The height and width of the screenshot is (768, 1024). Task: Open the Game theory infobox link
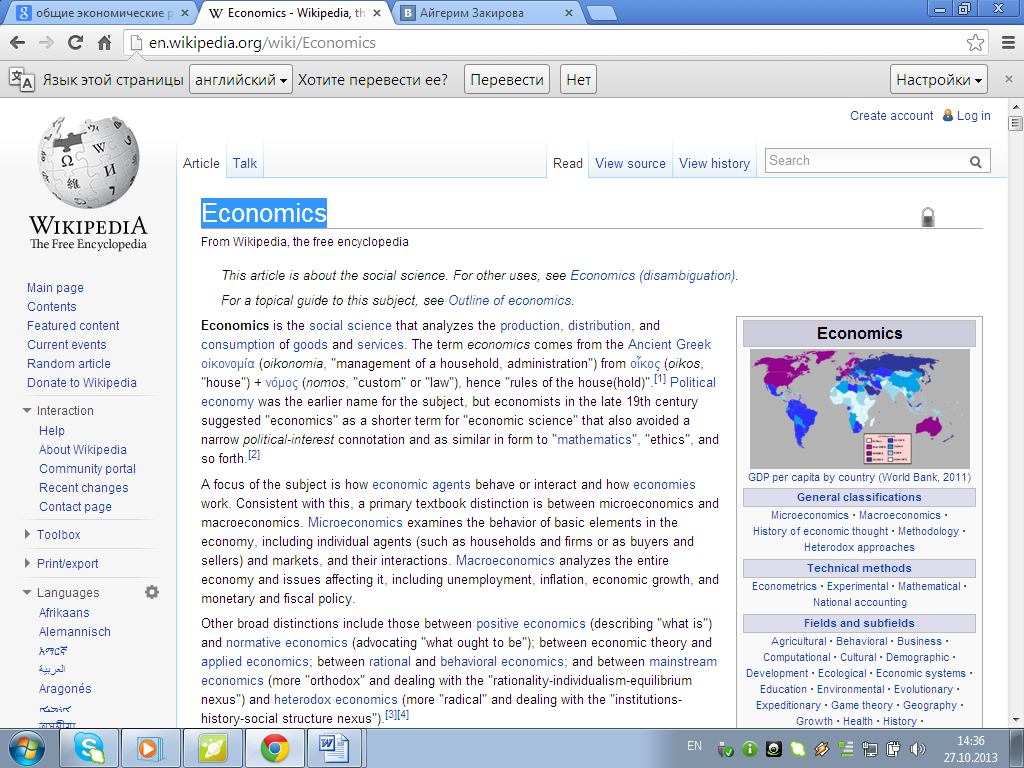(861, 705)
